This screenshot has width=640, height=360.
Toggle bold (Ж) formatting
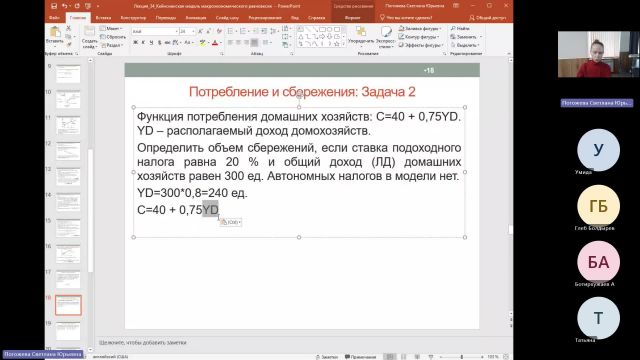point(135,42)
